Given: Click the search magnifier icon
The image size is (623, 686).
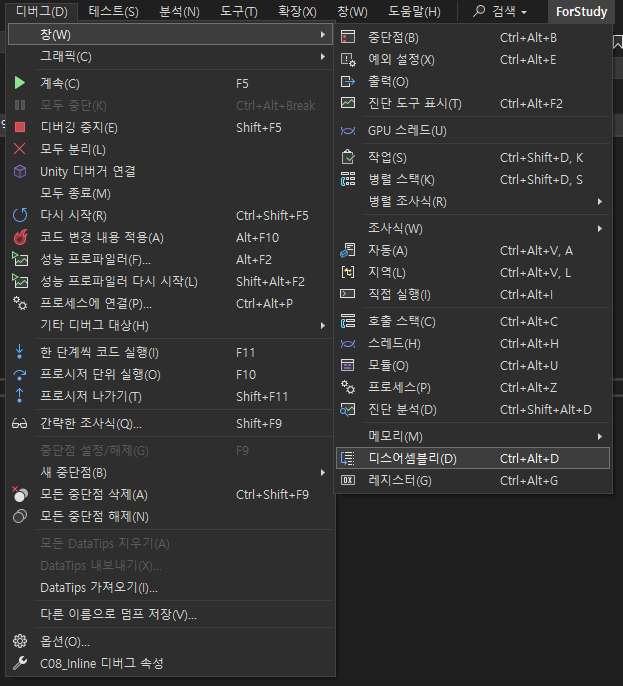Looking at the screenshot, I should pyautogui.click(x=479, y=10).
